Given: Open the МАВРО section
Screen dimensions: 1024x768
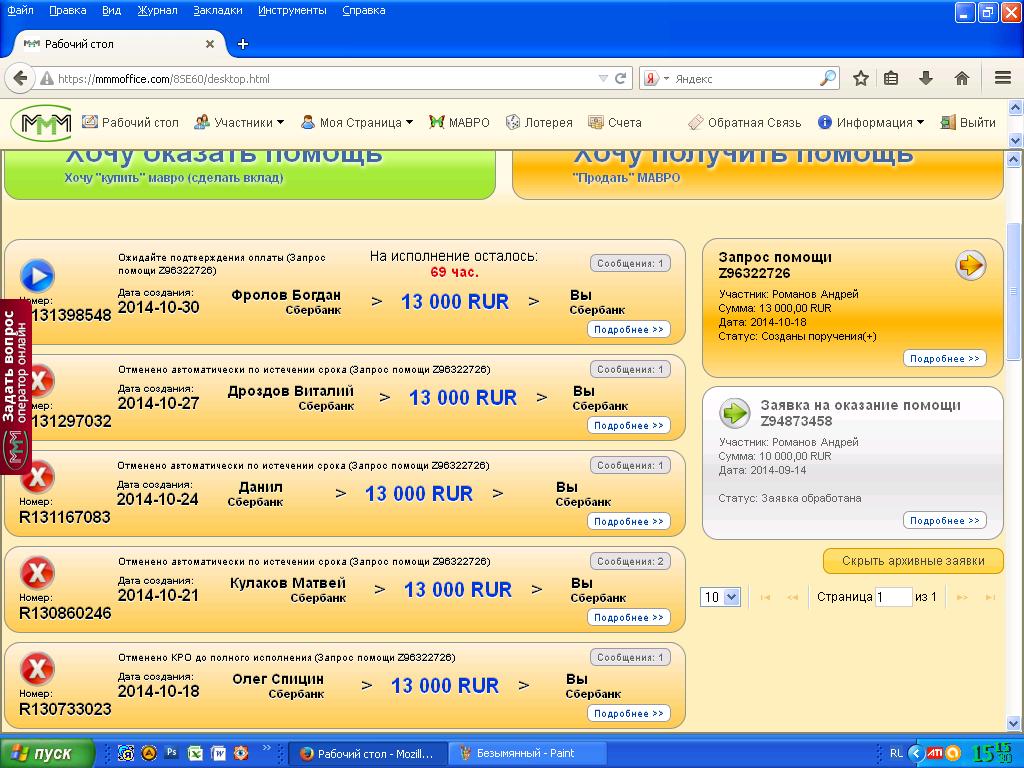Looking at the screenshot, I should click(459, 122).
